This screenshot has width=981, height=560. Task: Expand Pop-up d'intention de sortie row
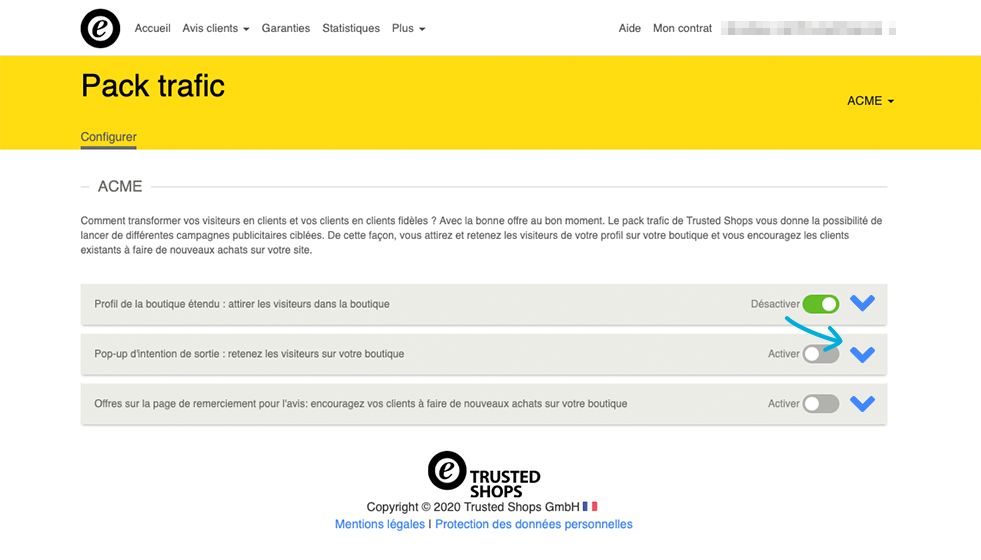862,354
